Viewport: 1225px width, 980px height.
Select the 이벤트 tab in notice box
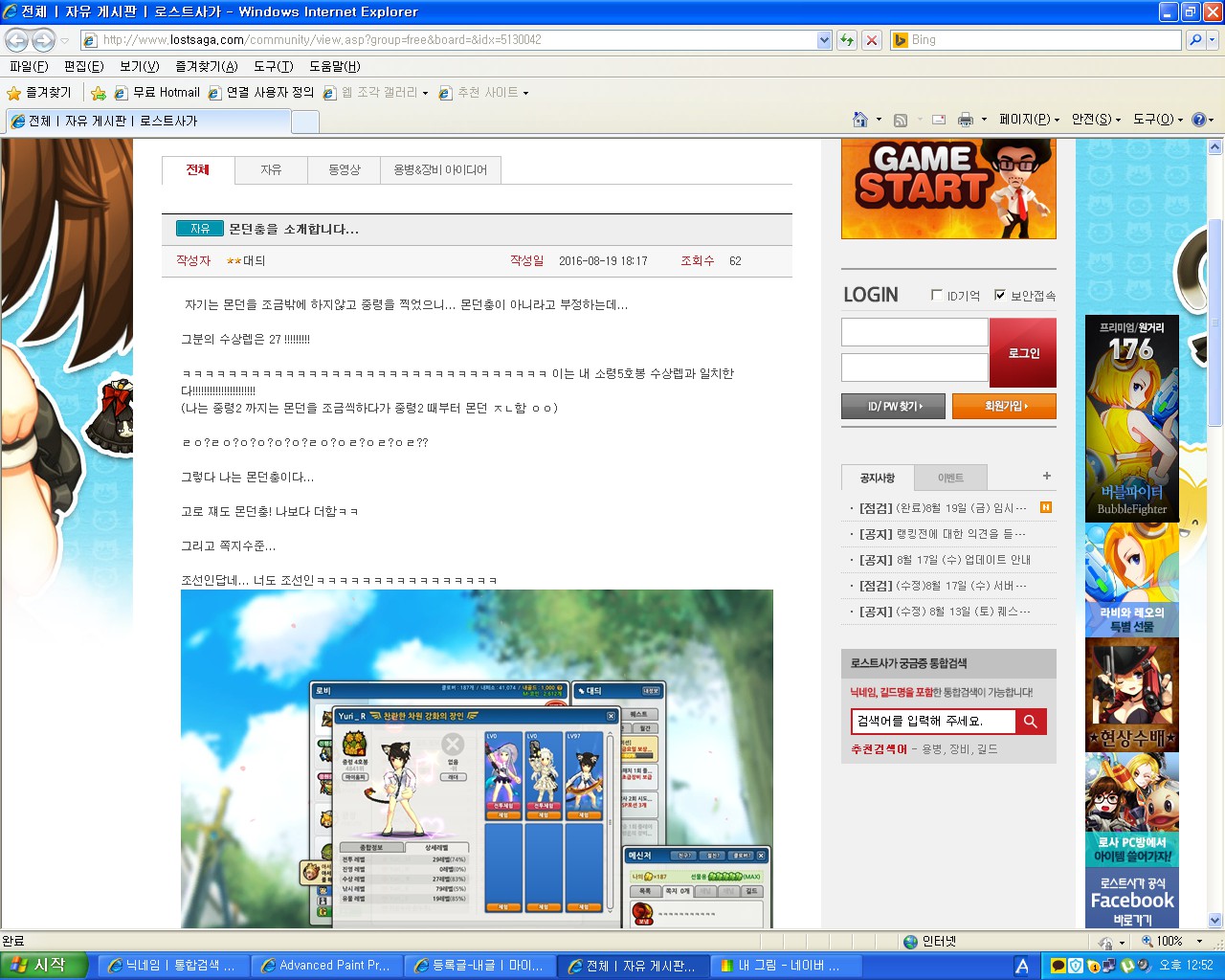tap(950, 478)
